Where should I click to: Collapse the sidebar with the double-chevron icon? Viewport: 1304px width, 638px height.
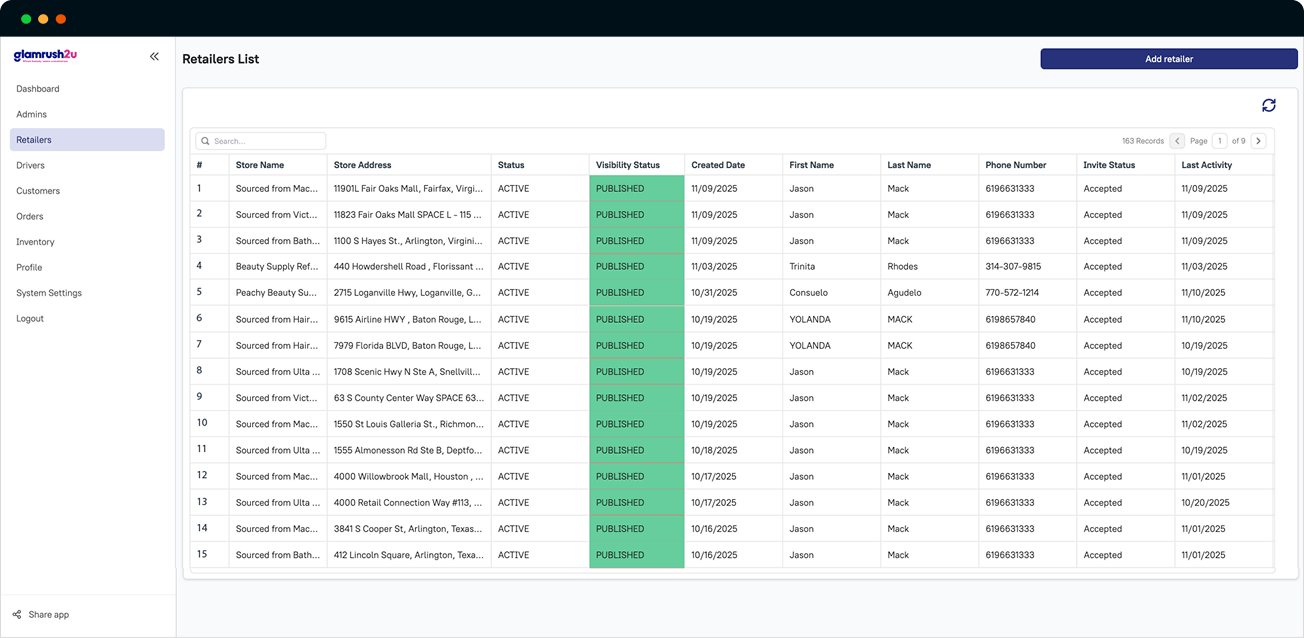click(154, 57)
